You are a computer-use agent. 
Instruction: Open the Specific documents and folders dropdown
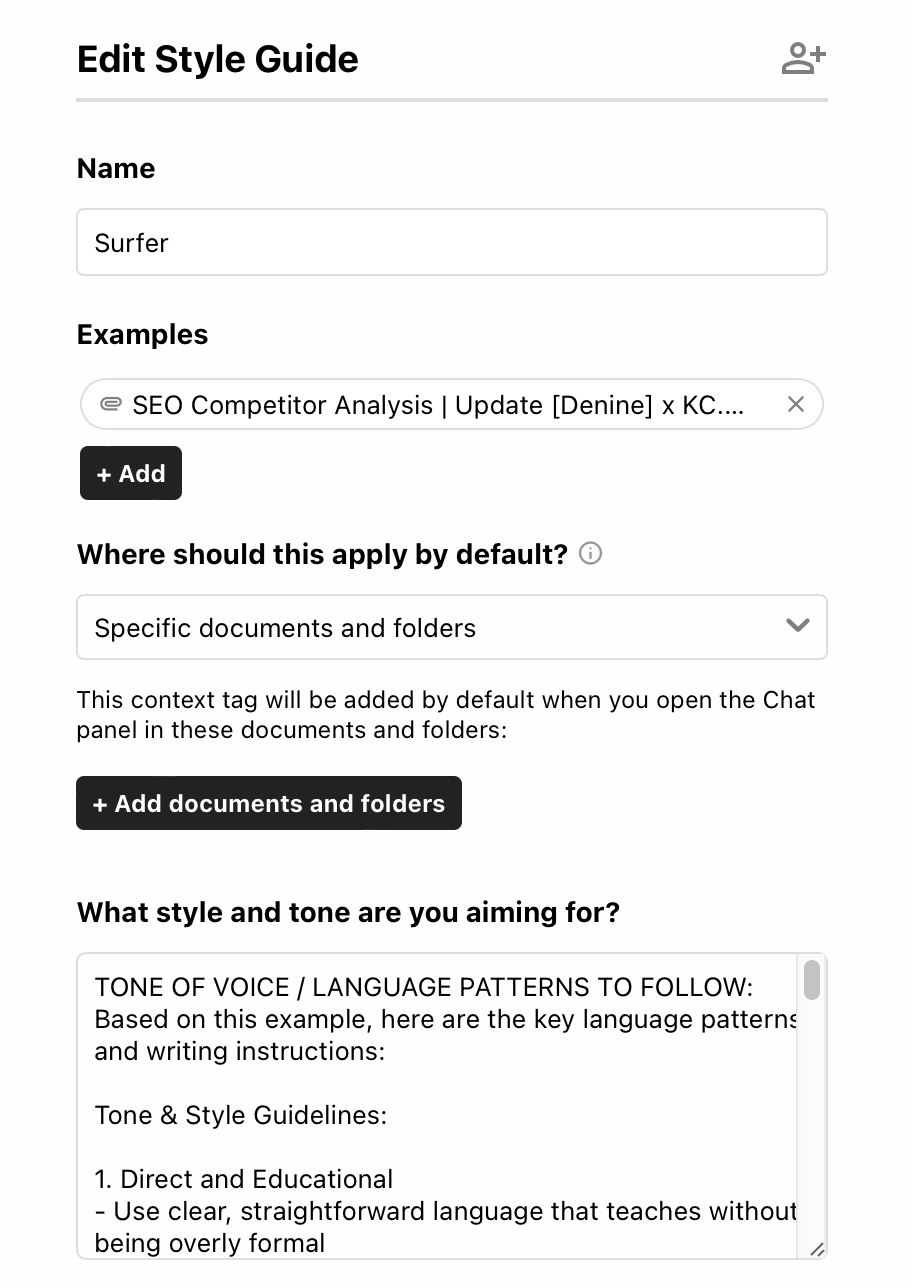coord(451,627)
